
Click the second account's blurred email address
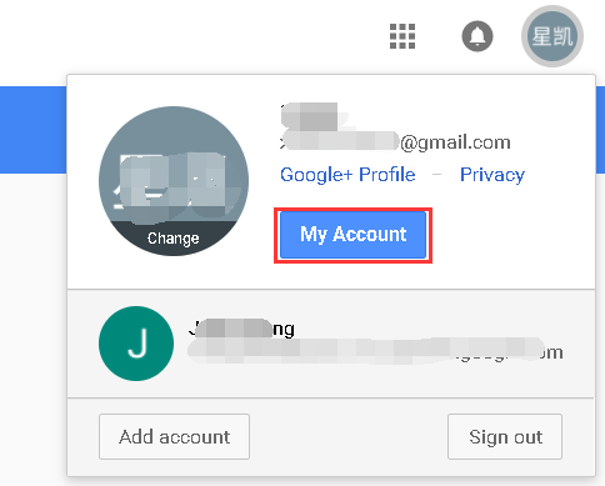pyautogui.click(x=375, y=352)
